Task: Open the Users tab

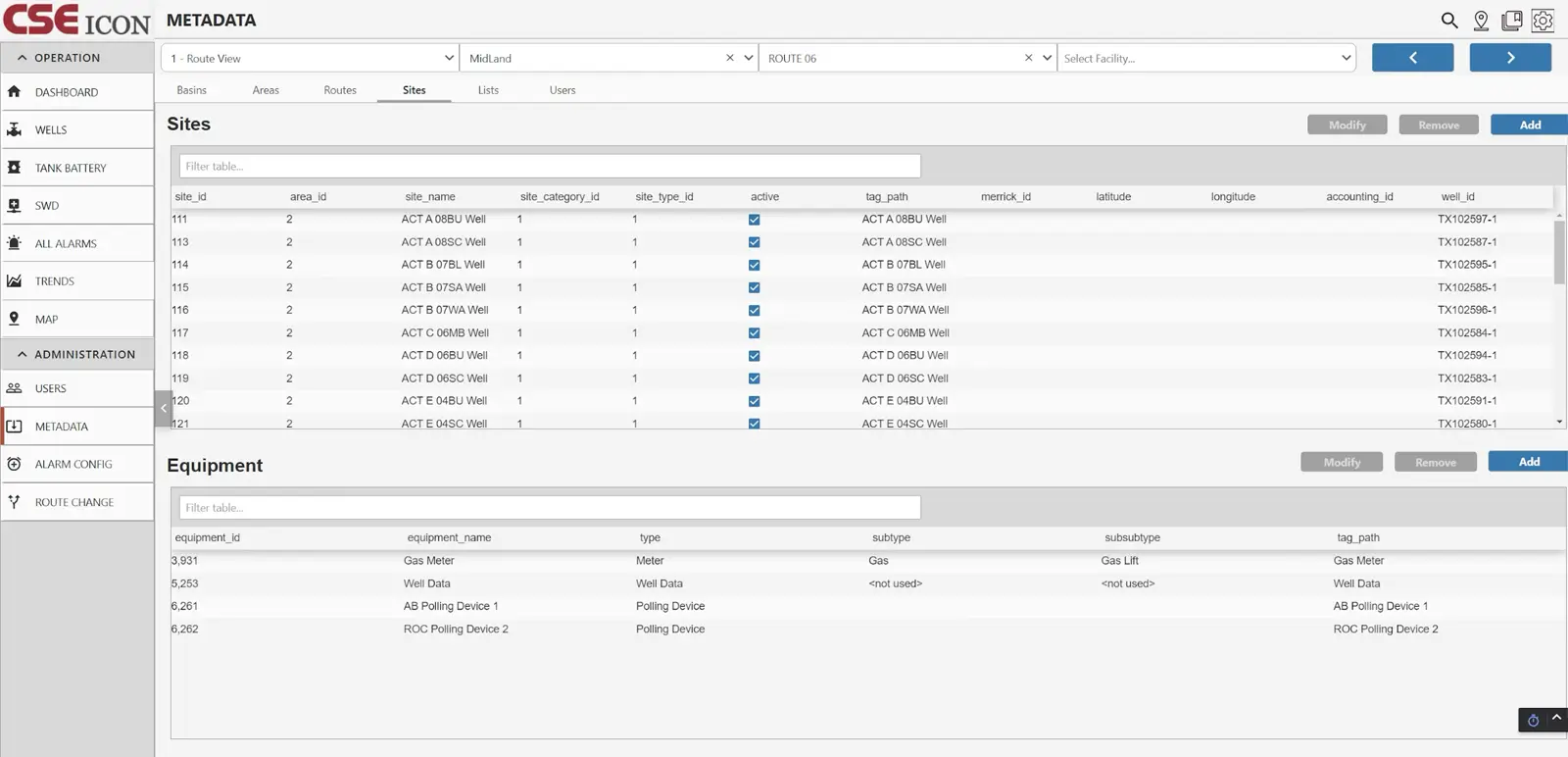Action: (563, 90)
